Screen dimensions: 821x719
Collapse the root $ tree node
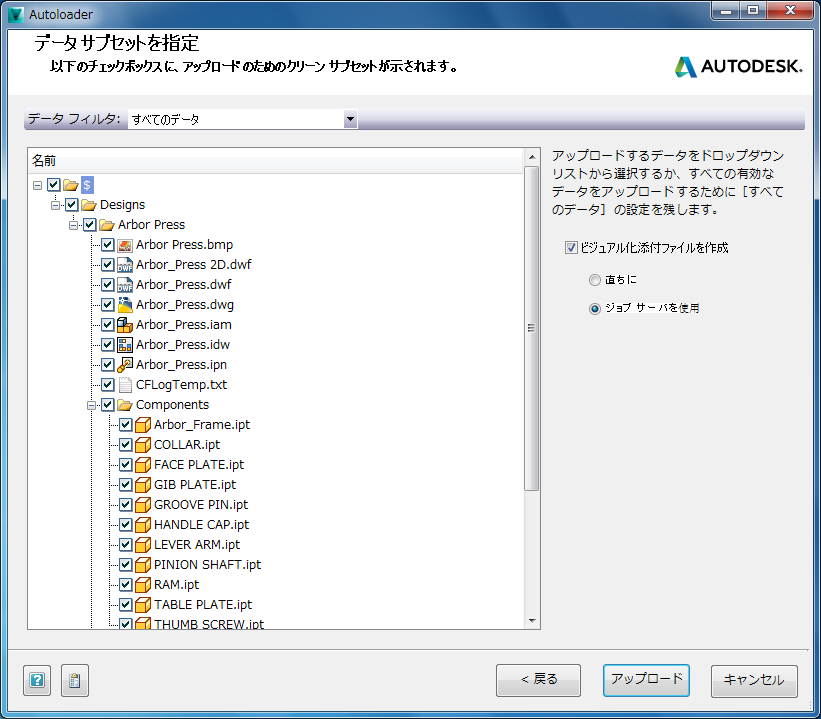[37, 185]
